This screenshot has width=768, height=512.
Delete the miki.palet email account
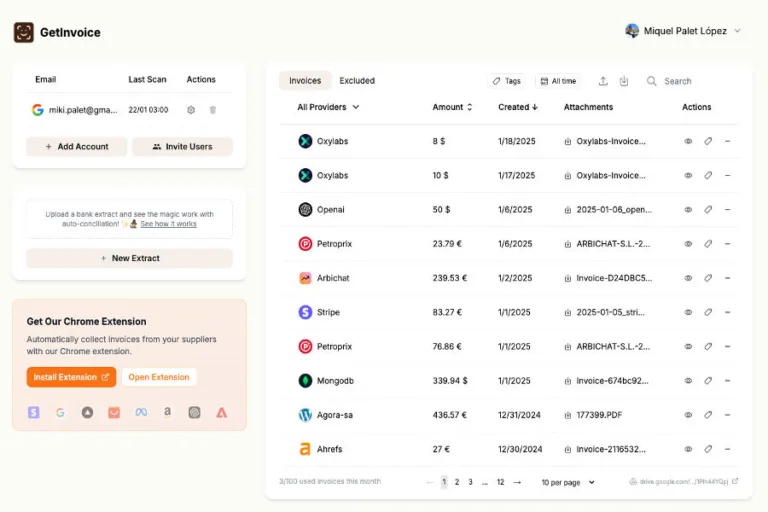pos(213,110)
